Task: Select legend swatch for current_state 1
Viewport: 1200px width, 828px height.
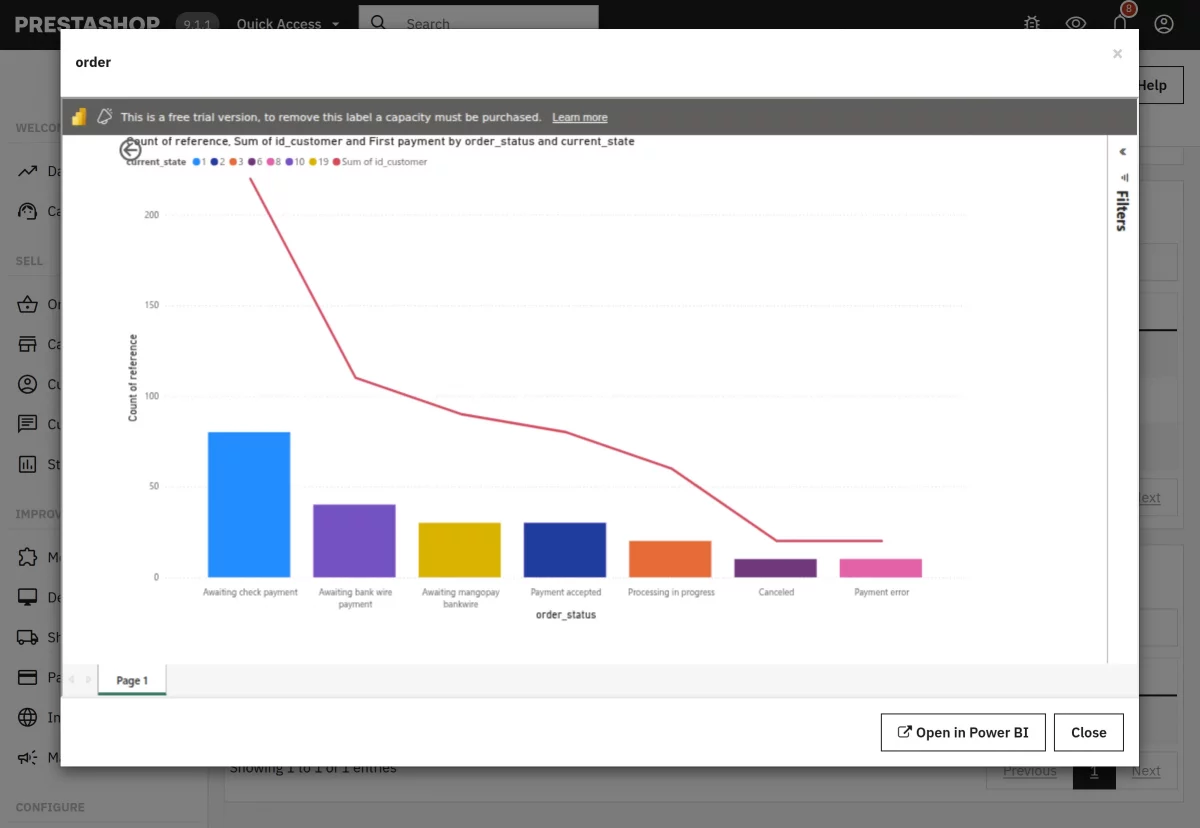Action: pos(197,162)
